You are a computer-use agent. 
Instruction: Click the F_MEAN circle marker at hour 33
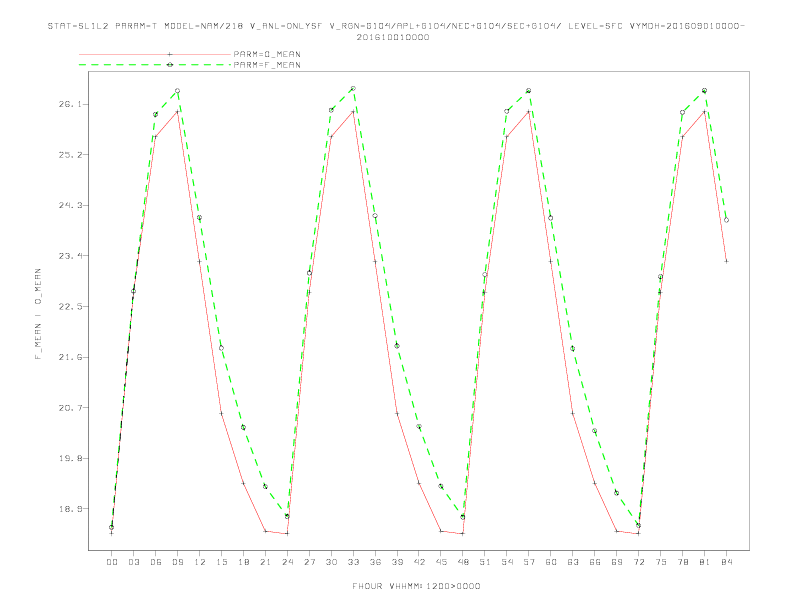click(x=353, y=88)
